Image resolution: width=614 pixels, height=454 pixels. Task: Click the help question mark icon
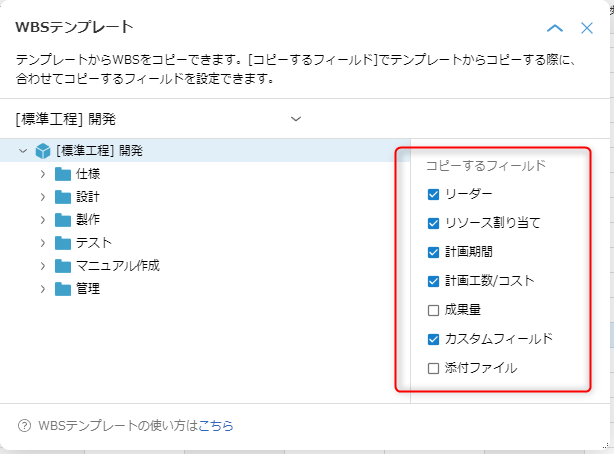pos(24,426)
